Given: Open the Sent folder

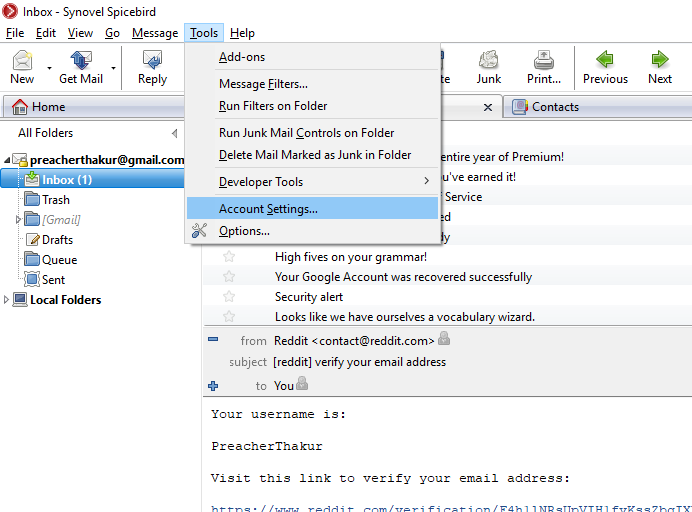Looking at the screenshot, I should 53,280.
